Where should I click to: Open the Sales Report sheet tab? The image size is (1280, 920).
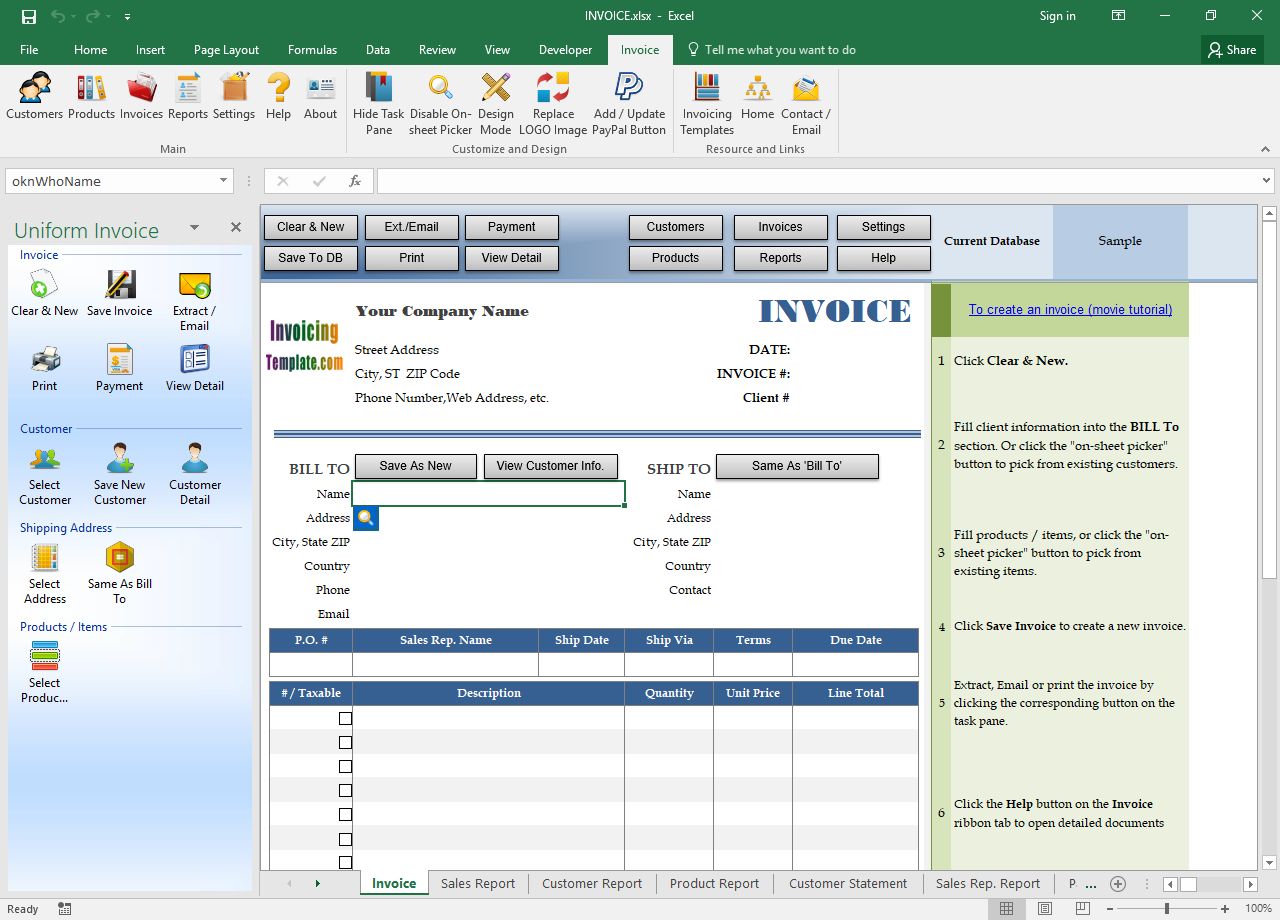click(x=478, y=883)
